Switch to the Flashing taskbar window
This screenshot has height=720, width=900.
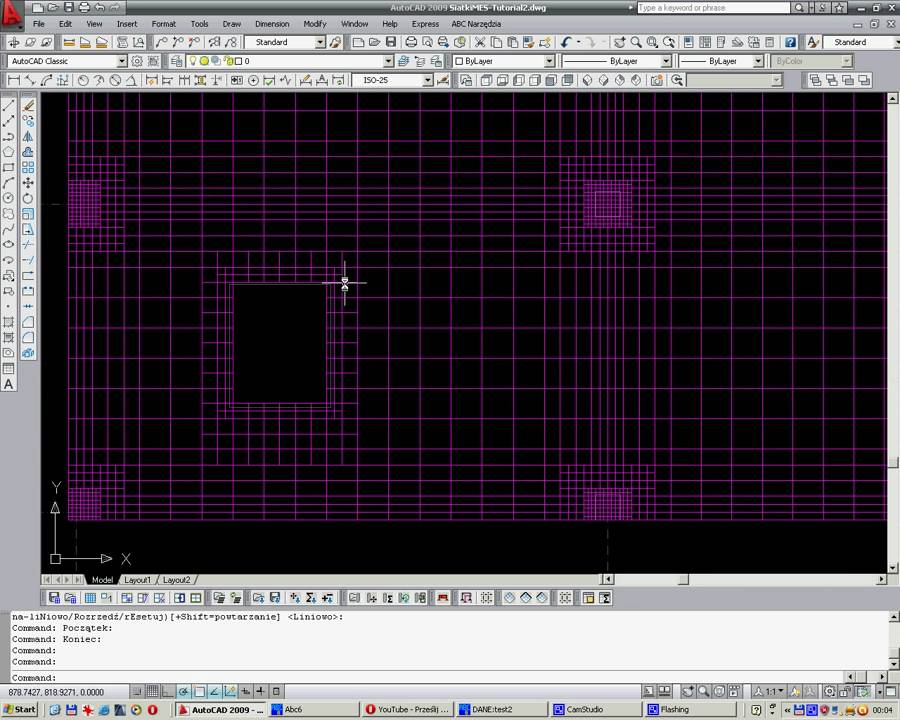(x=690, y=710)
